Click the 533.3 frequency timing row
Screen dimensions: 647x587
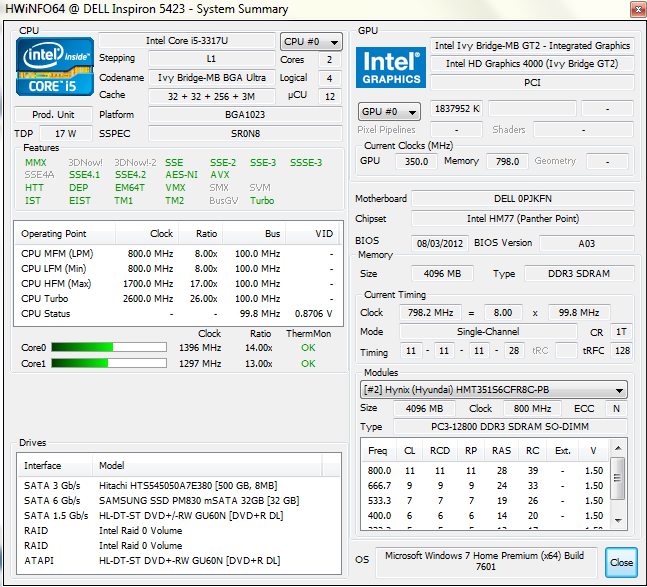tap(485, 500)
